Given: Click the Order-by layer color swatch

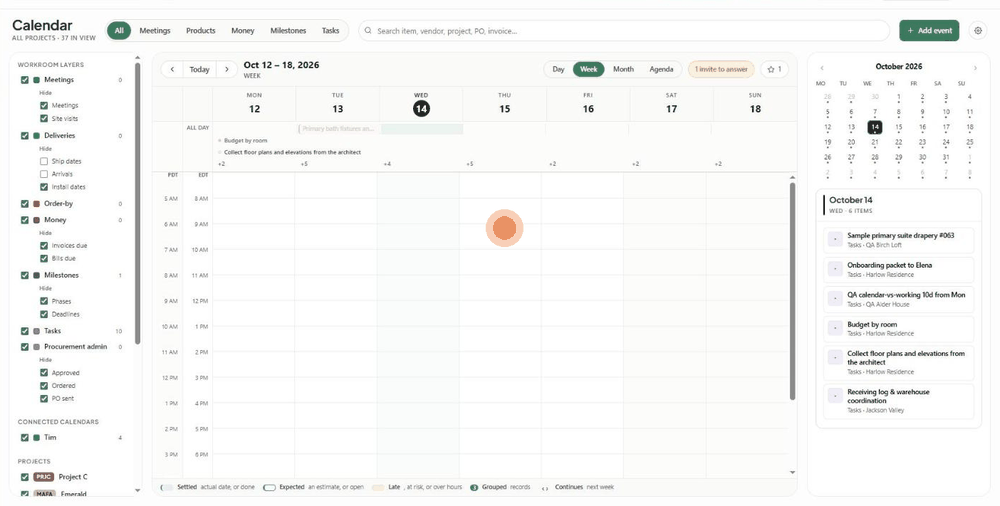Looking at the screenshot, I should pyautogui.click(x=36, y=204).
